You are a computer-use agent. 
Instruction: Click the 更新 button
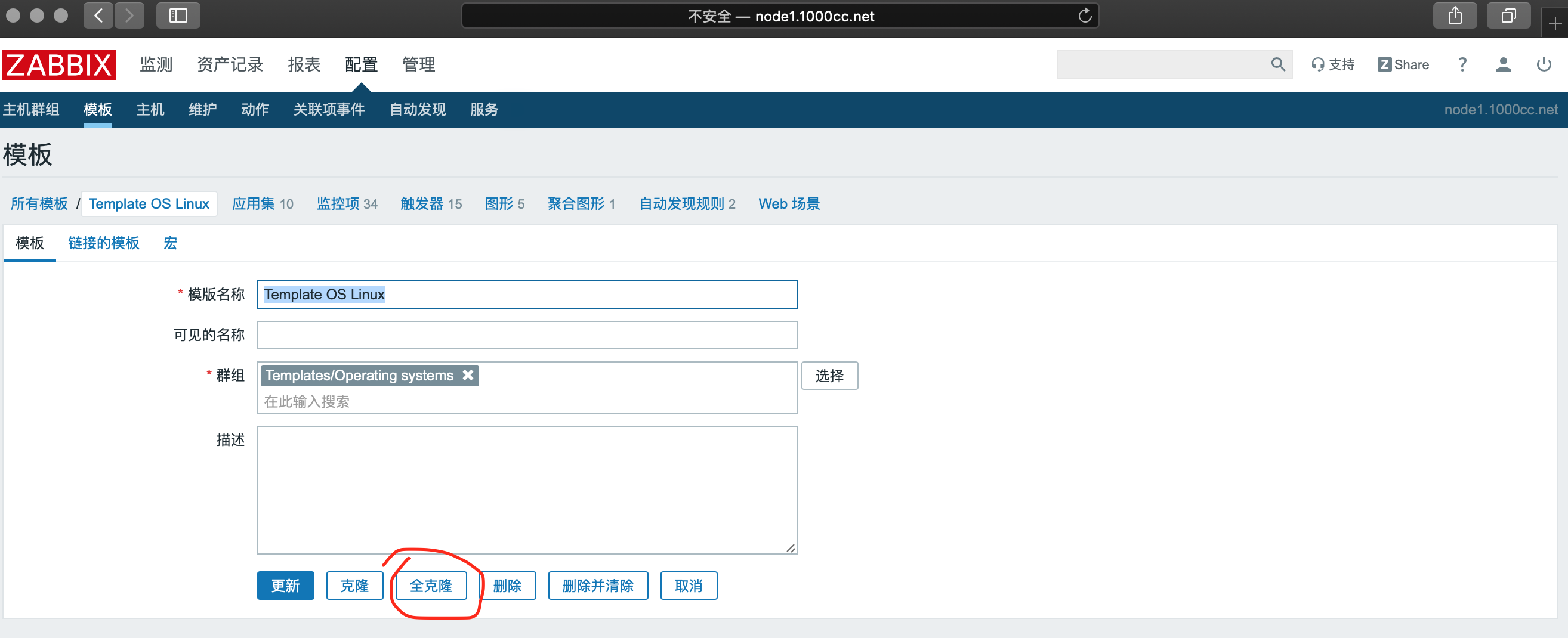pos(285,586)
